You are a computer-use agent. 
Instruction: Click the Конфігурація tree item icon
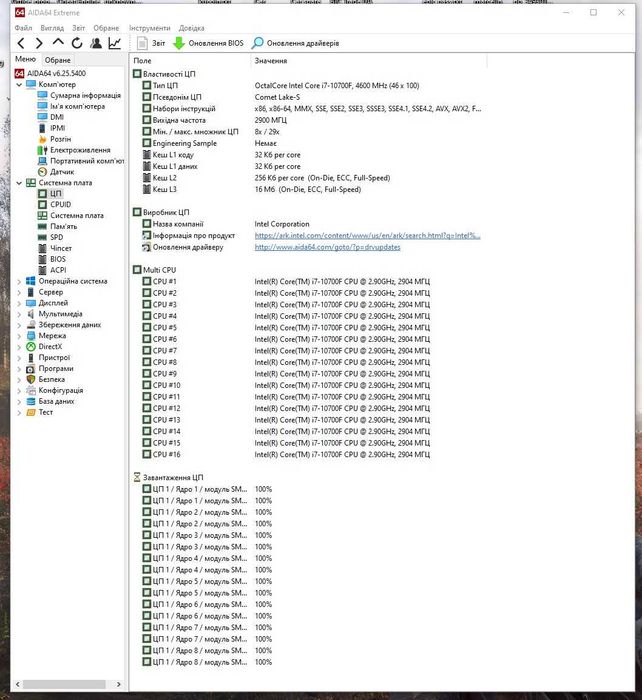[30, 391]
